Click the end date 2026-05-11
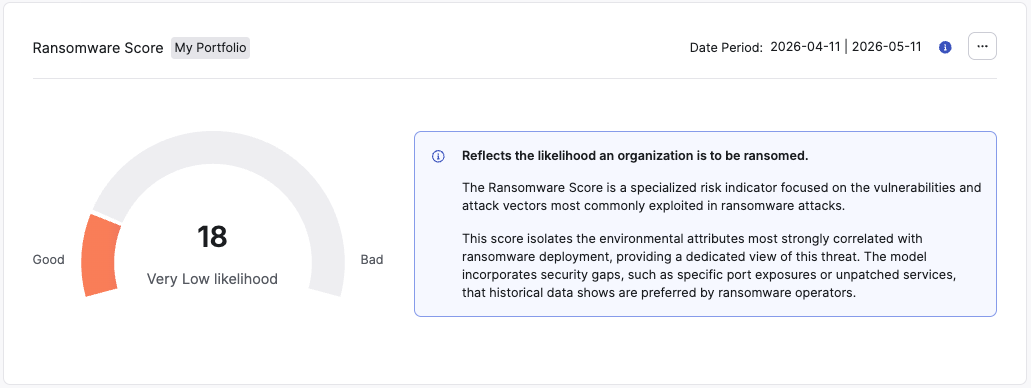The image size is (1031, 388). coord(886,47)
